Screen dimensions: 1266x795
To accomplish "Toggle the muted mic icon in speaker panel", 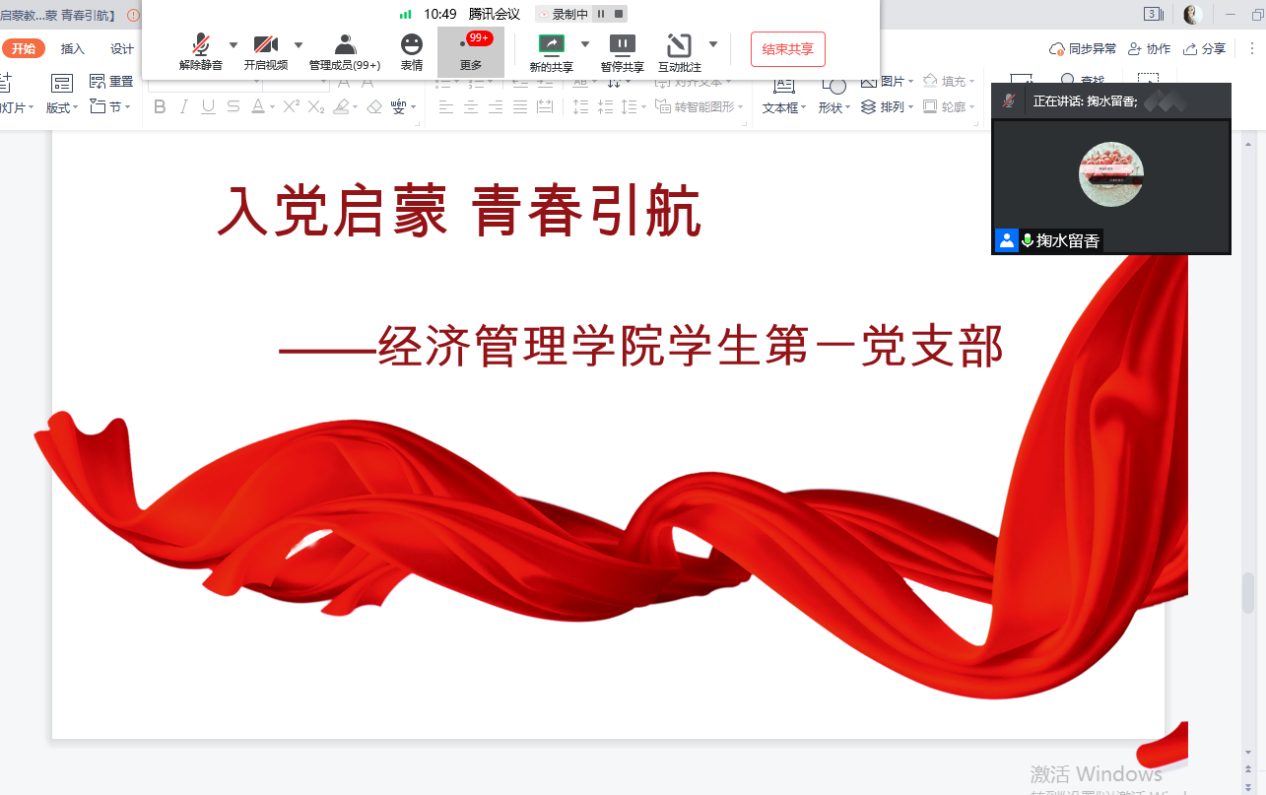I will pos(1010,101).
